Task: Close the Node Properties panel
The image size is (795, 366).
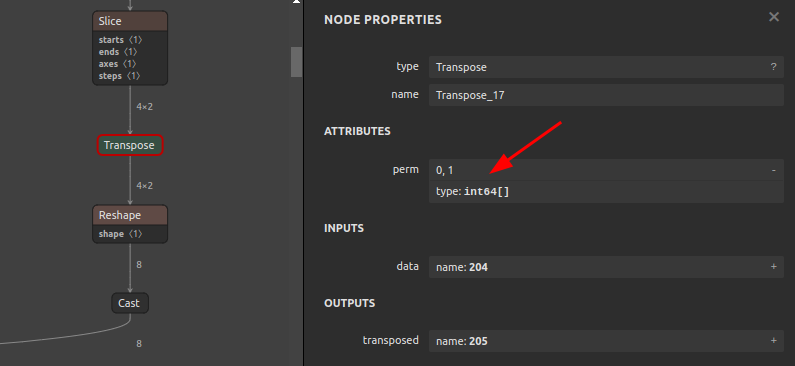Action: click(x=774, y=17)
